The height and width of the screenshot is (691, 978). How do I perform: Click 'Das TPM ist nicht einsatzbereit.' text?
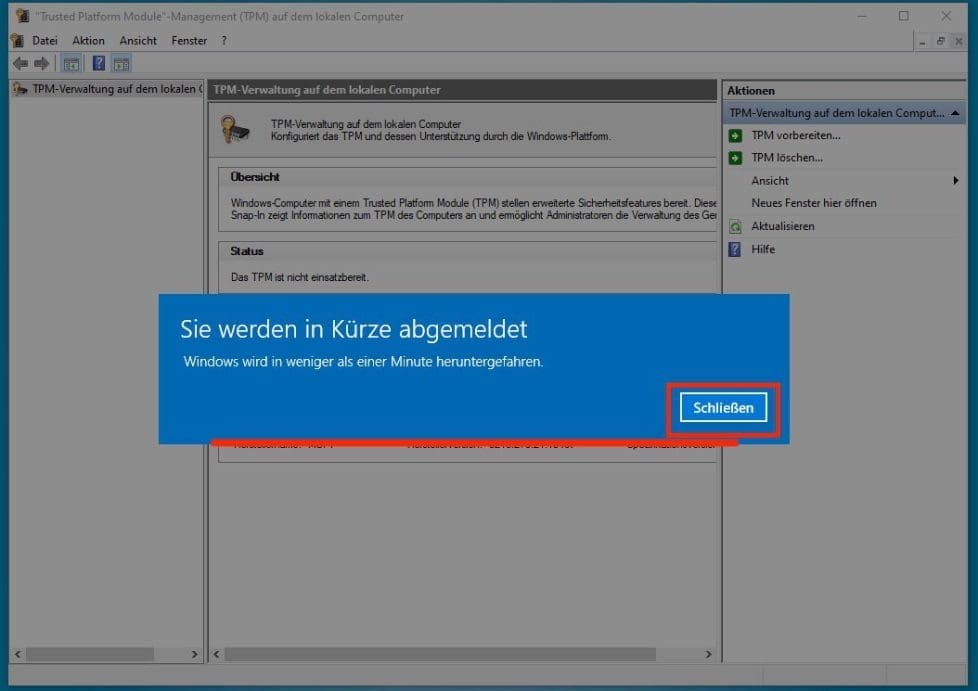click(x=299, y=277)
